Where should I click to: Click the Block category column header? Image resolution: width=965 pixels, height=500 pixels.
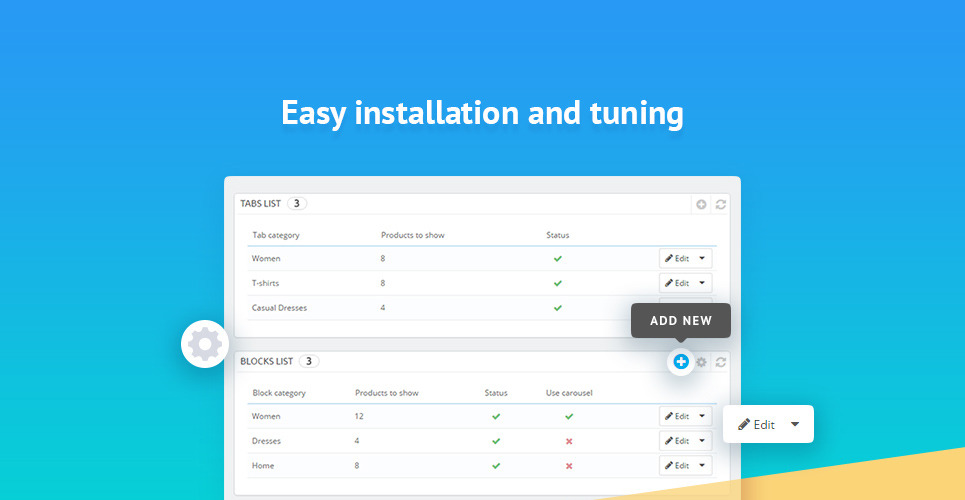tap(279, 393)
